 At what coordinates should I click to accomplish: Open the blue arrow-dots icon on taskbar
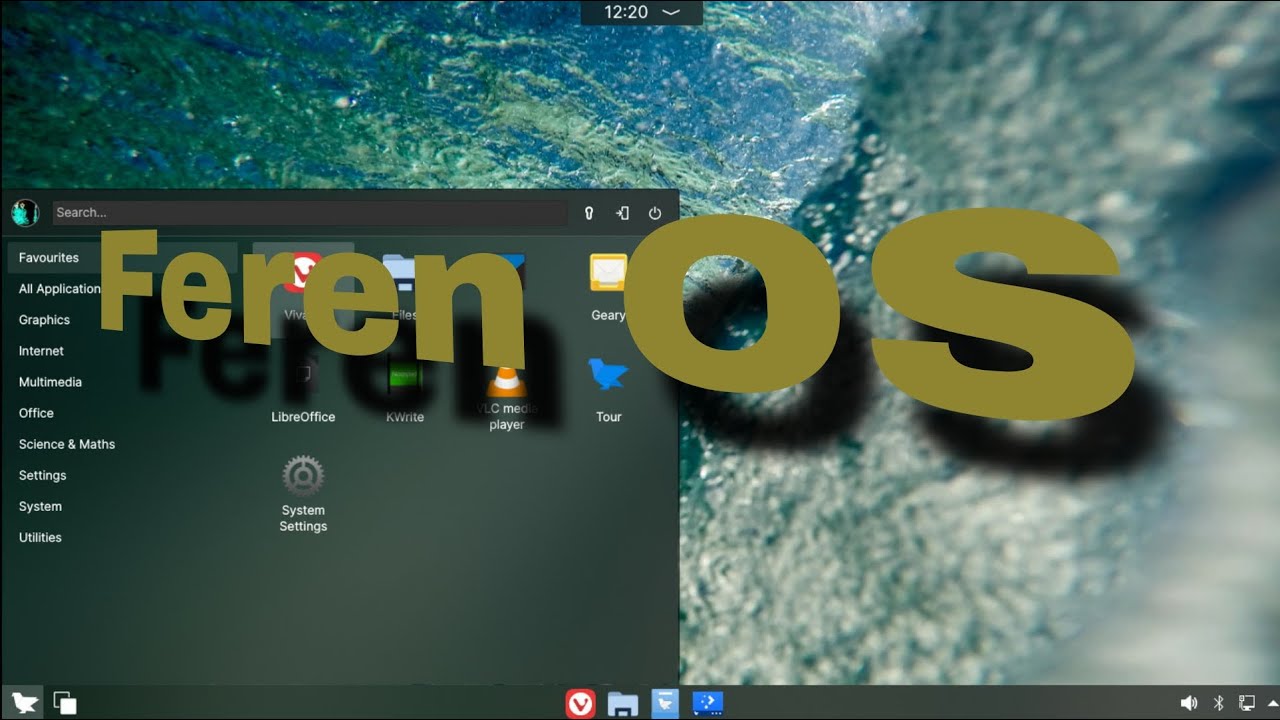coord(708,704)
